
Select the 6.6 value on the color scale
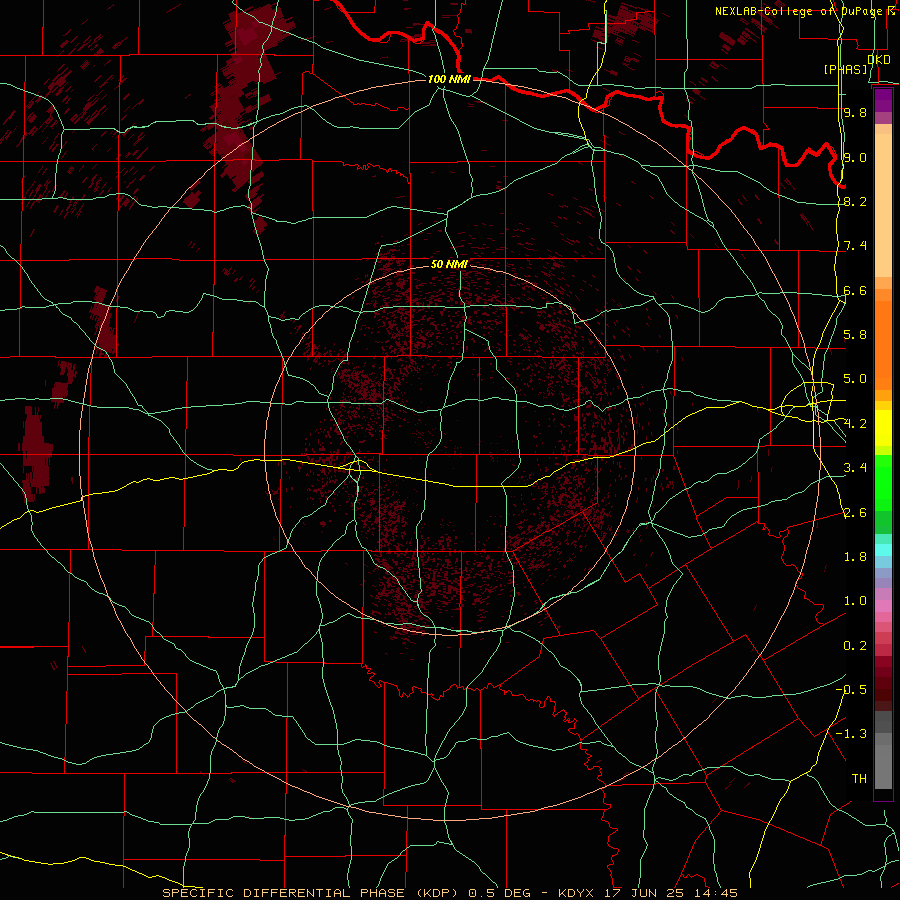tap(855, 290)
